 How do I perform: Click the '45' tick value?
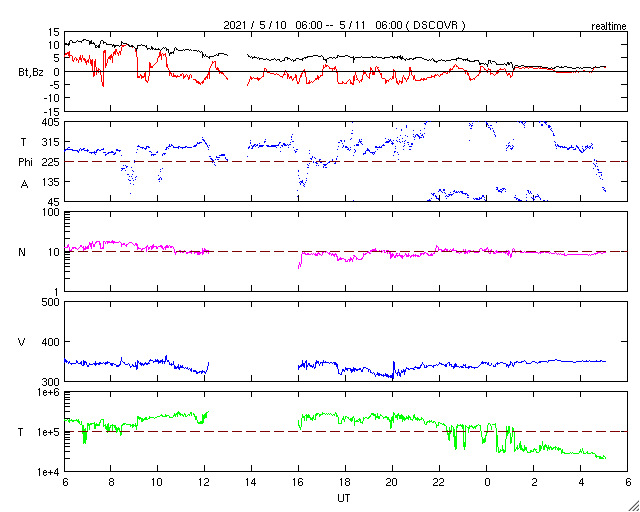coord(54,201)
